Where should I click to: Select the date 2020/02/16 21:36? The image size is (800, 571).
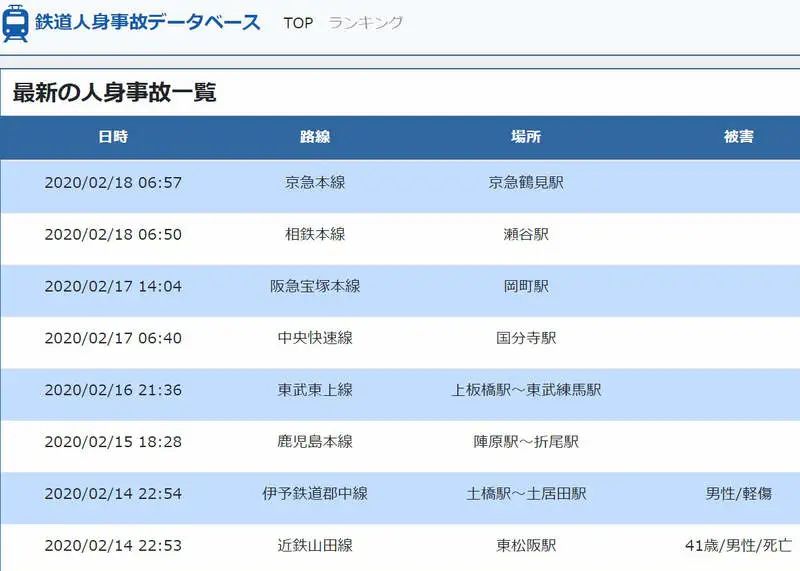113,390
